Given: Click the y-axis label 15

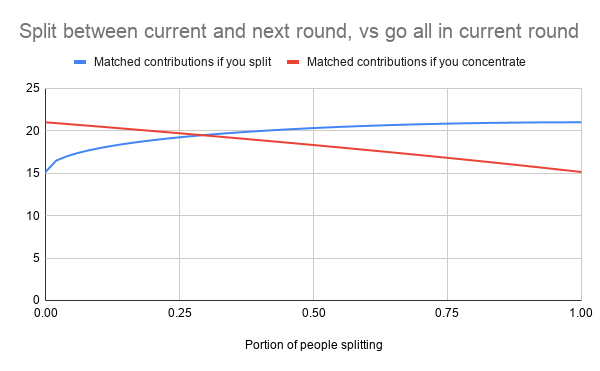Looking at the screenshot, I should [x=33, y=173].
